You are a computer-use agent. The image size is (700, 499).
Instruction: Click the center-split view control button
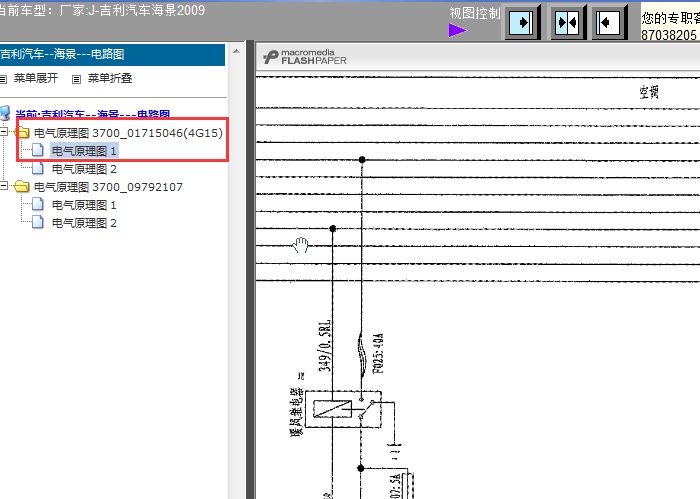567,22
